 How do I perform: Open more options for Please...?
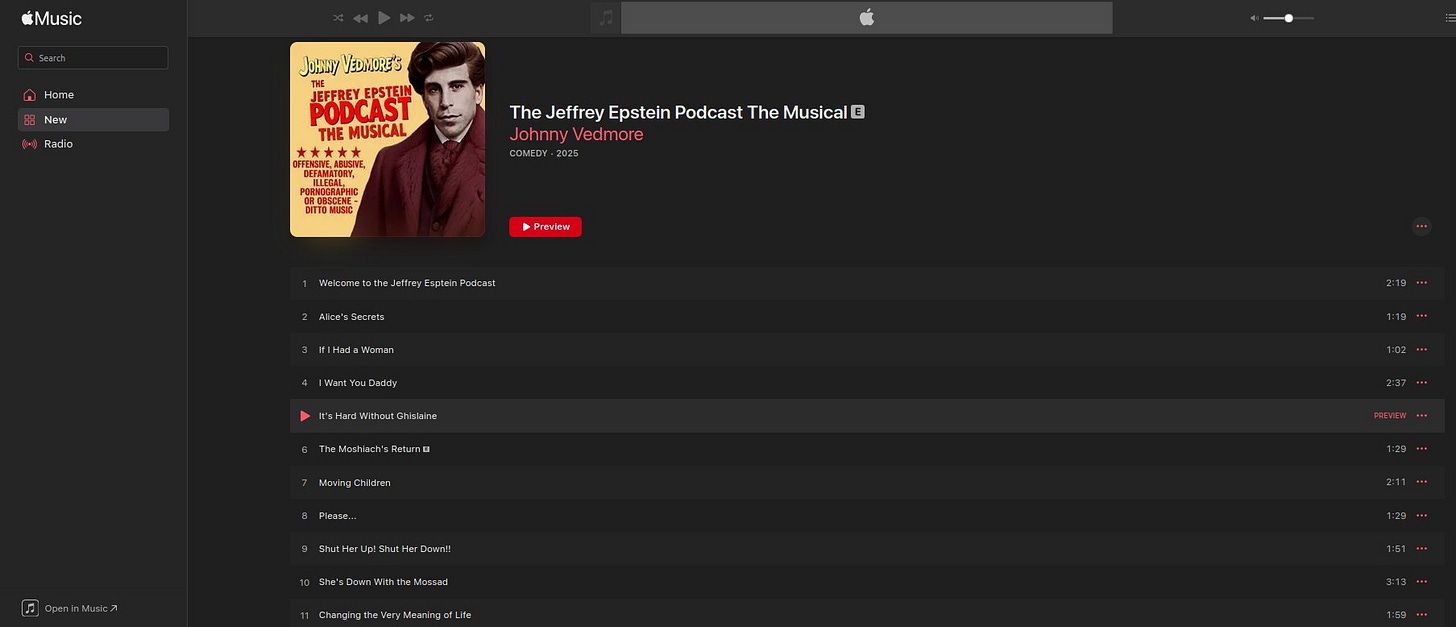coord(1421,515)
